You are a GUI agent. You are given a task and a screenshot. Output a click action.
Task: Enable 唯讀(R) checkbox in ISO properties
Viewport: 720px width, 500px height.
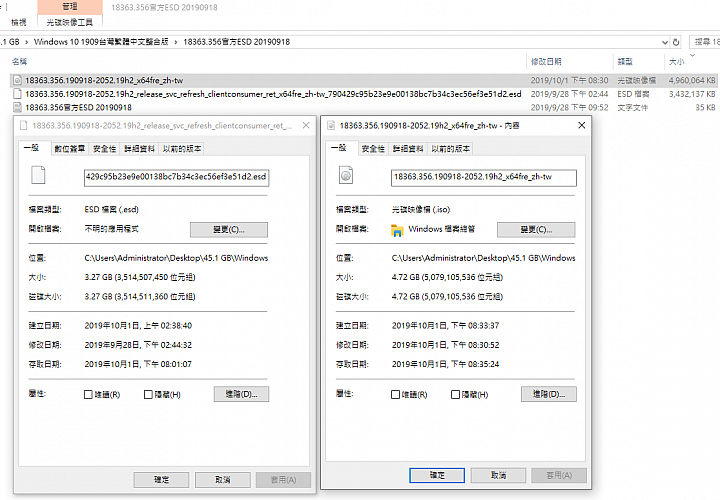[x=395, y=394]
